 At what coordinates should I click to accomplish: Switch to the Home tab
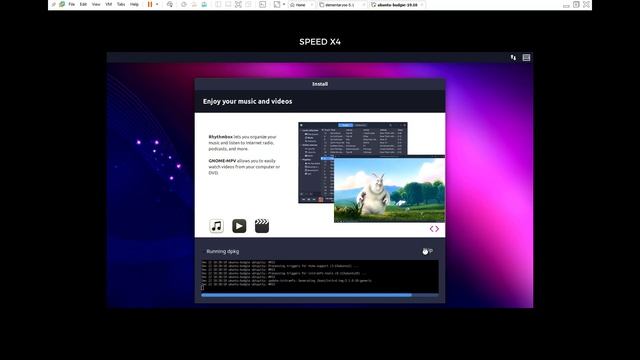click(301, 5)
